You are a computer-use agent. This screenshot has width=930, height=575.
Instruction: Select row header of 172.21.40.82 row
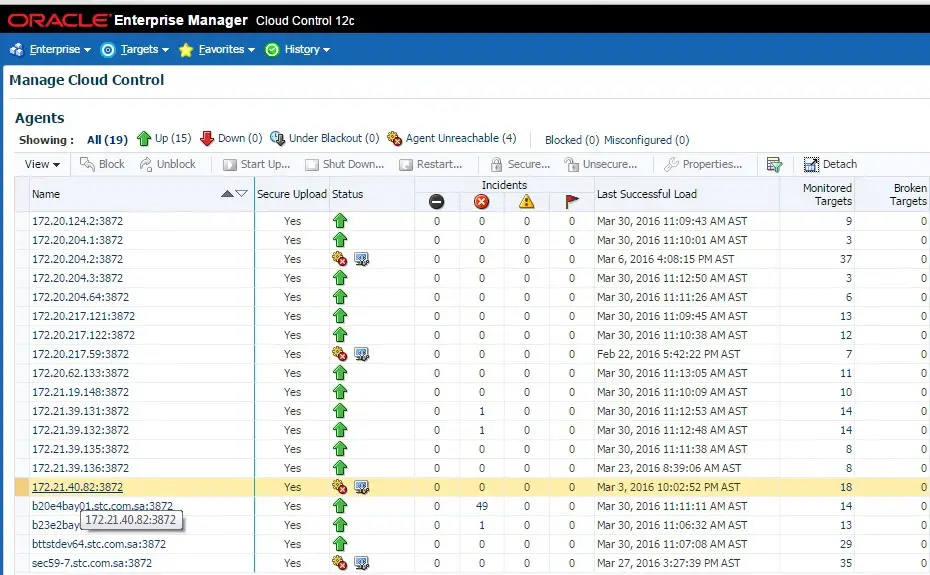[x=22, y=487]
